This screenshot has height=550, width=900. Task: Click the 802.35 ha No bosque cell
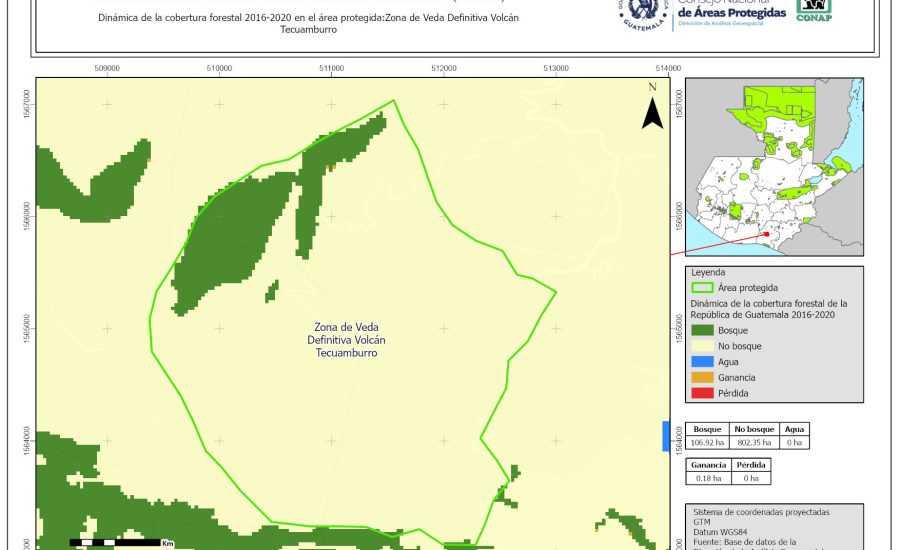coord(755,441)
